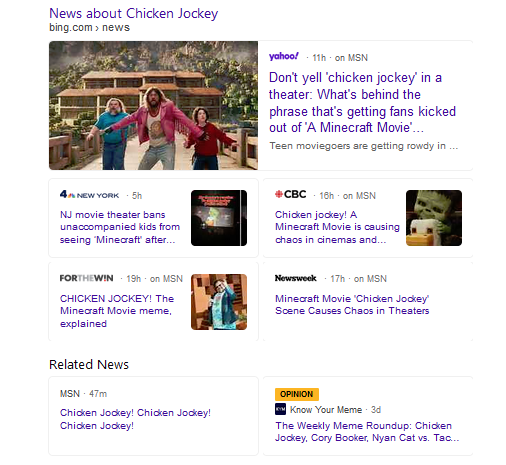The image size is (506, 465).
Task: Click the 'Know Your Meme' source name
Action: [x=326, y=410]
